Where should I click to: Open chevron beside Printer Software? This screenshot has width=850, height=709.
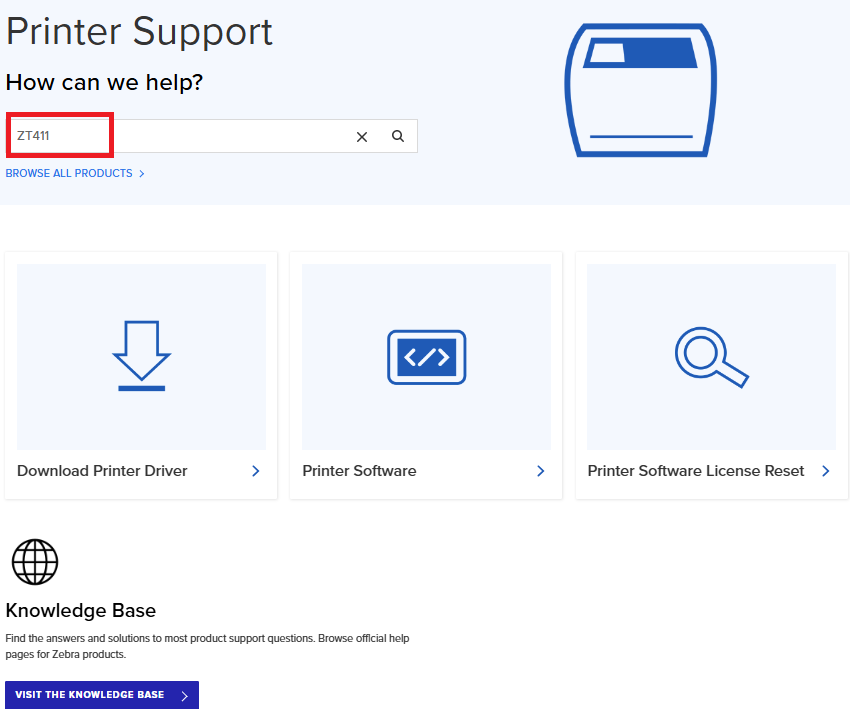540,471
